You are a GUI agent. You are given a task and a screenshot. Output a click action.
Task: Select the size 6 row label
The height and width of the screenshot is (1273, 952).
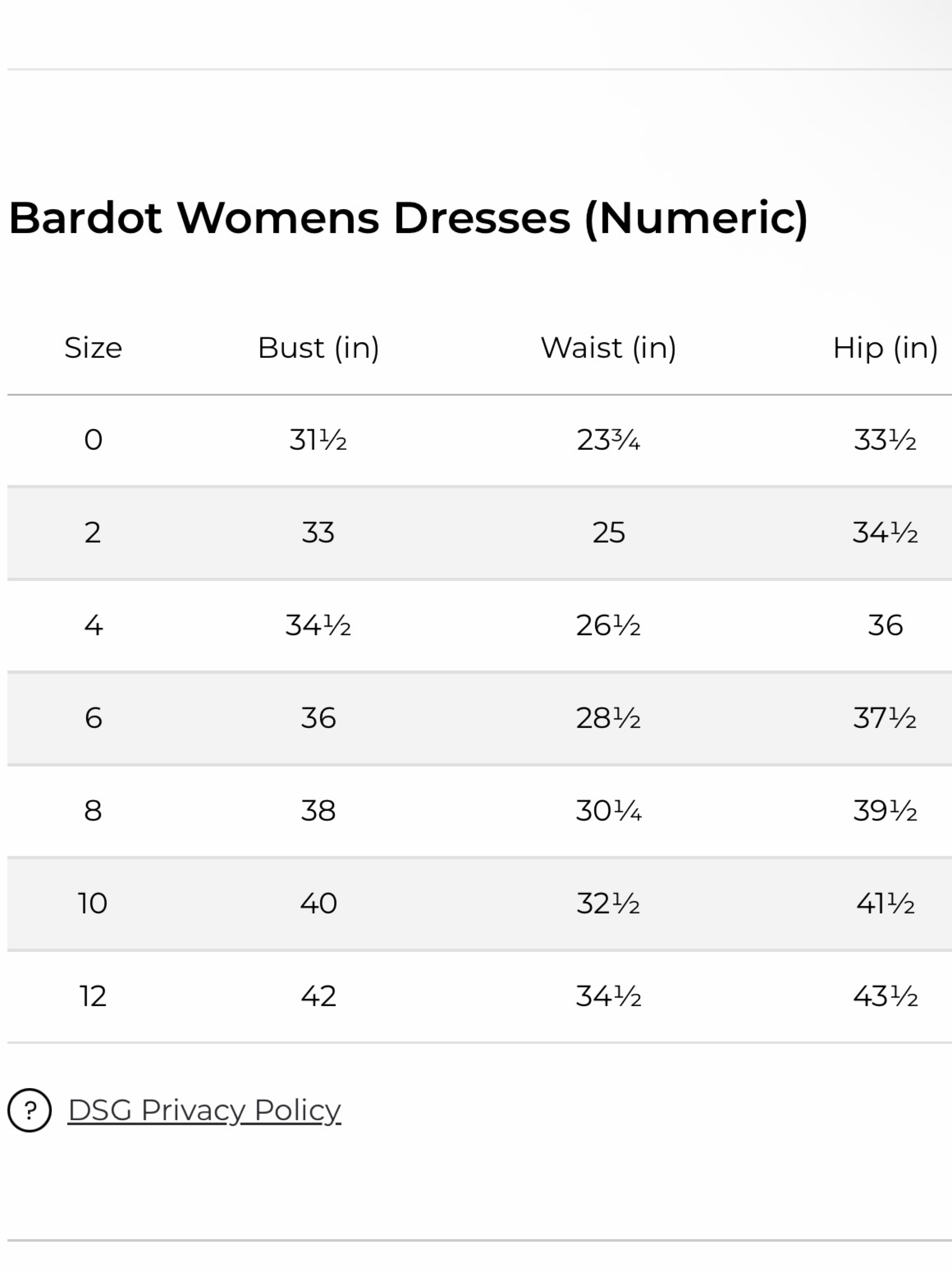(93, 718)
